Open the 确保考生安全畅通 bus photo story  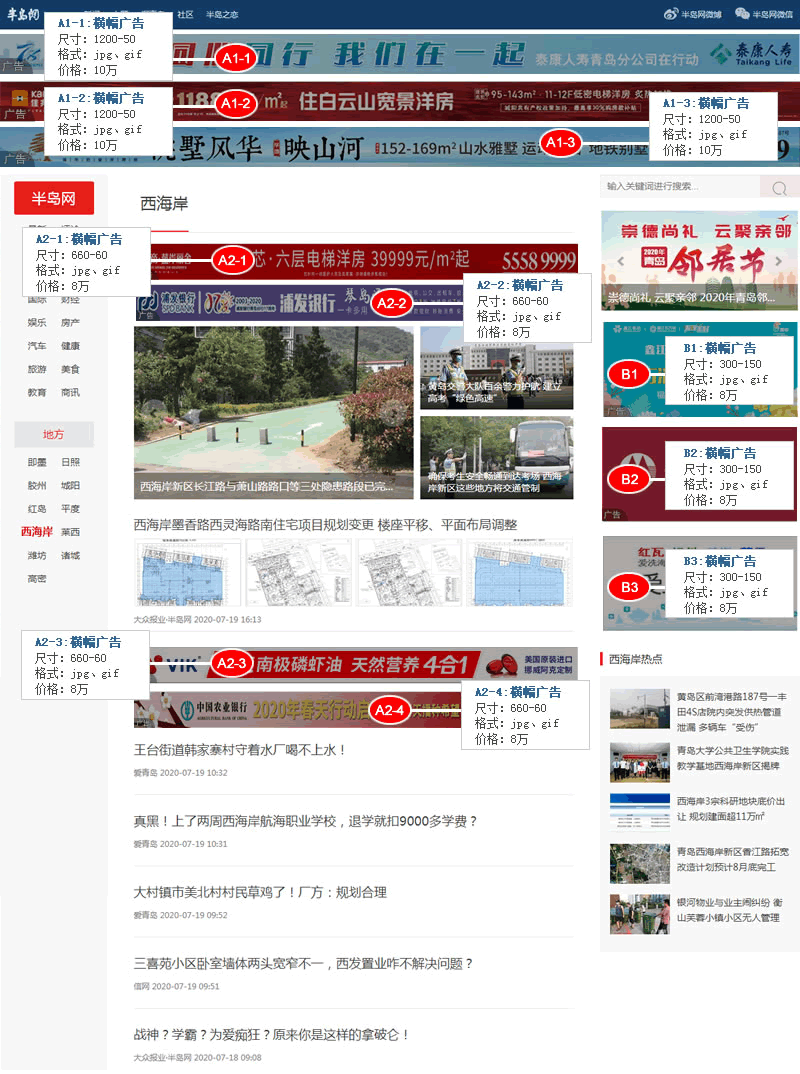[497, 458]
